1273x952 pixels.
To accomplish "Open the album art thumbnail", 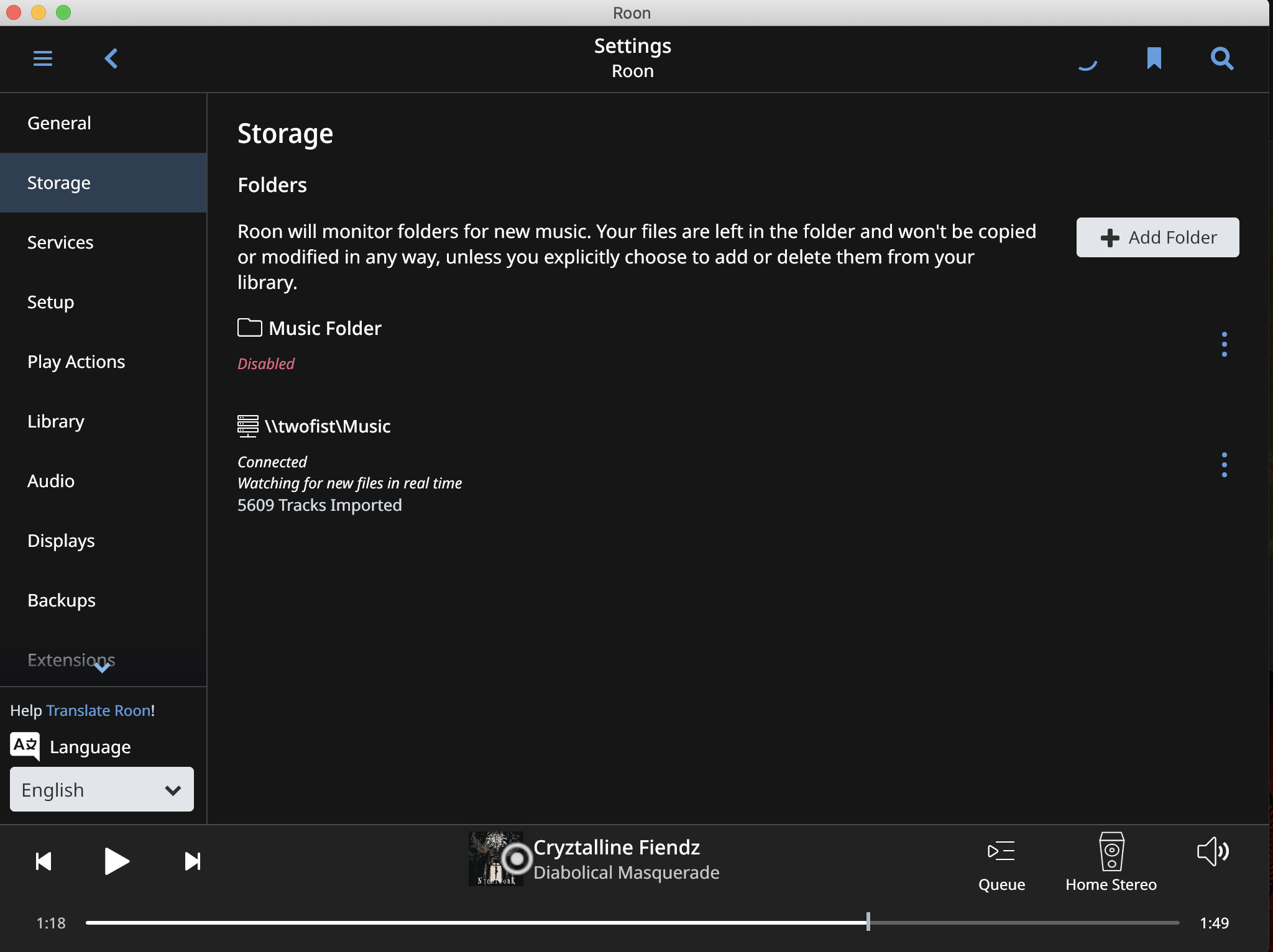I will click(495, 859).
